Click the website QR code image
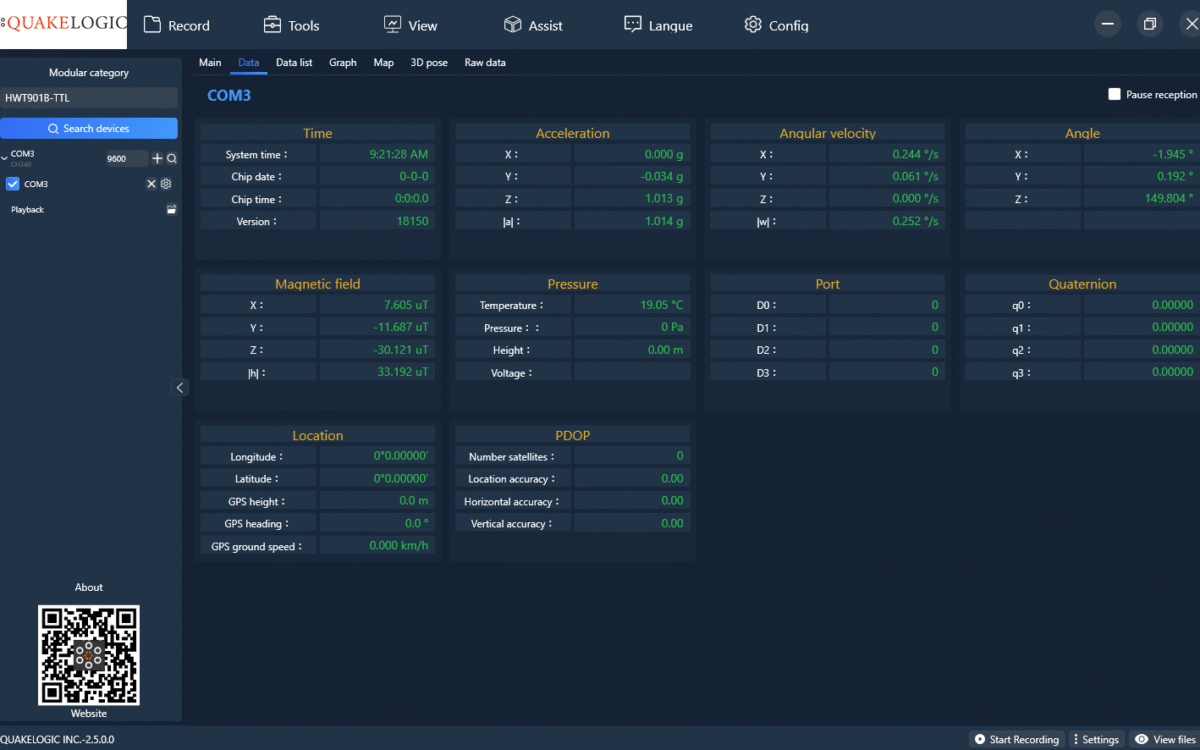Screen dimensions: 1200x750 point(89,655)
